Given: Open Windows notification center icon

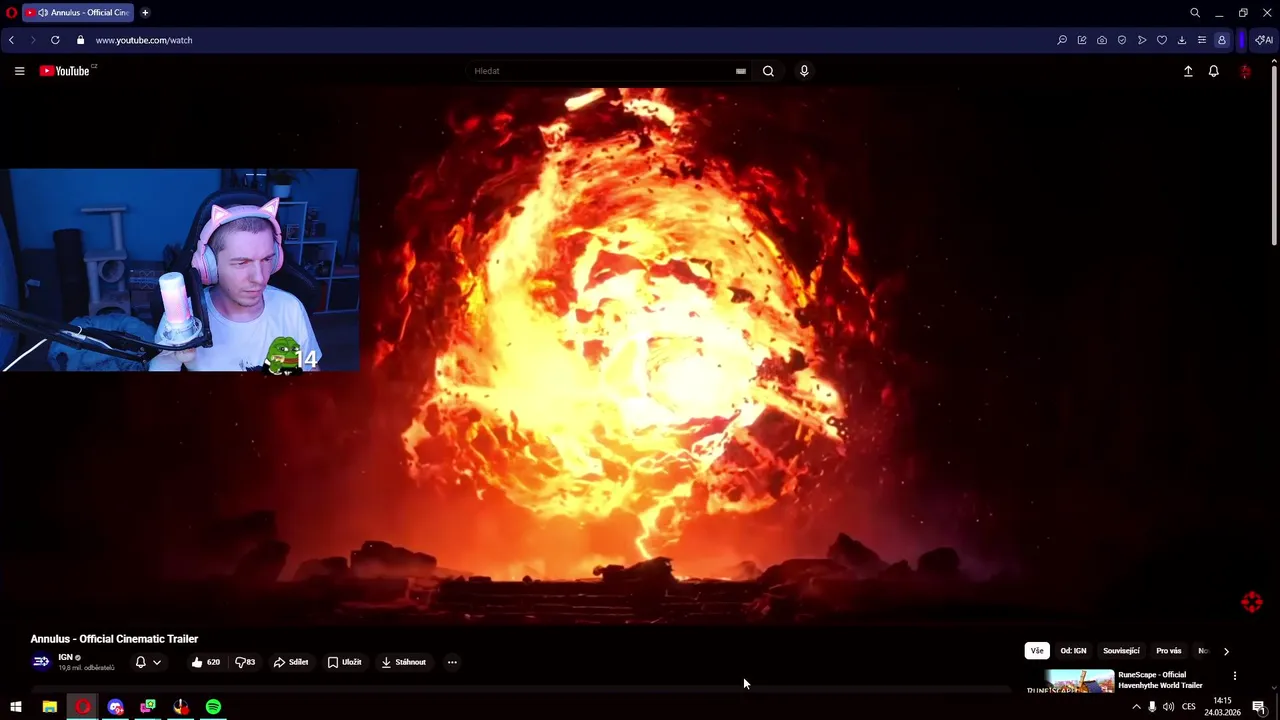Looking at the screenshot, I should pos(1259,707).
